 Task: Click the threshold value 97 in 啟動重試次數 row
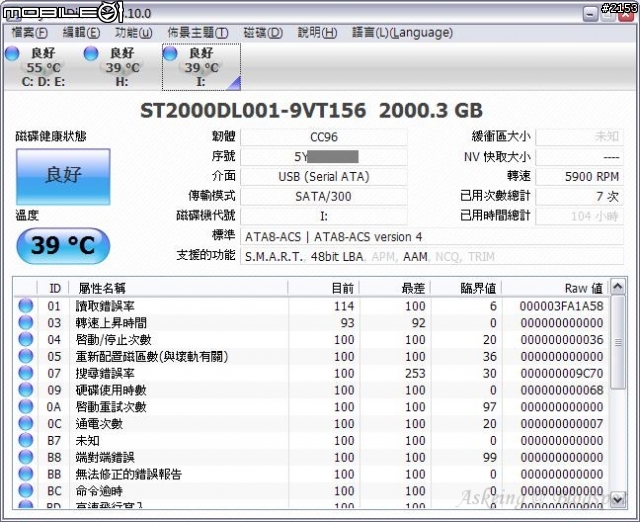click(490, 407)
